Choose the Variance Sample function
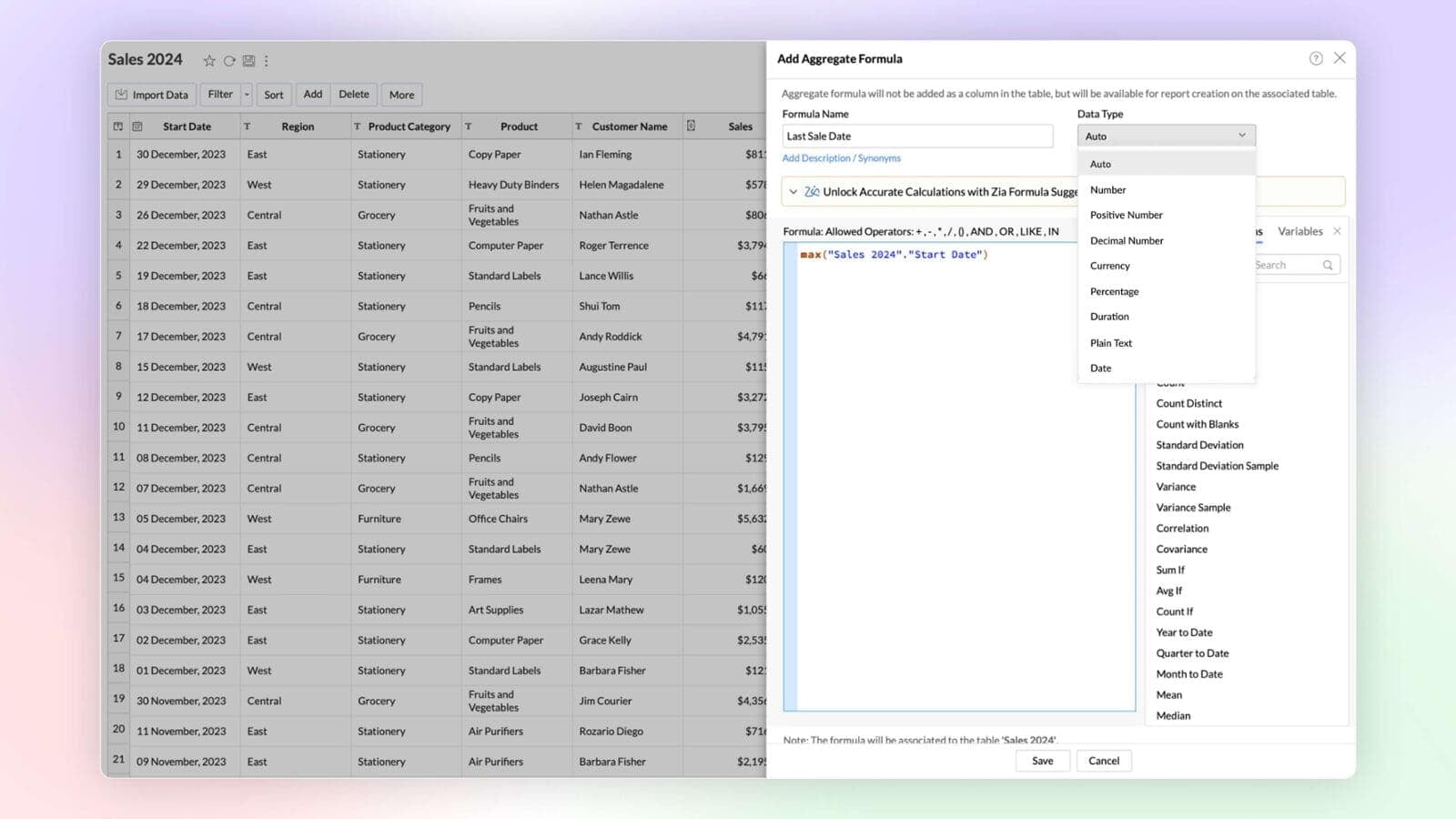The width and height of the screenshot is (1456, 819). (1193, 509)
